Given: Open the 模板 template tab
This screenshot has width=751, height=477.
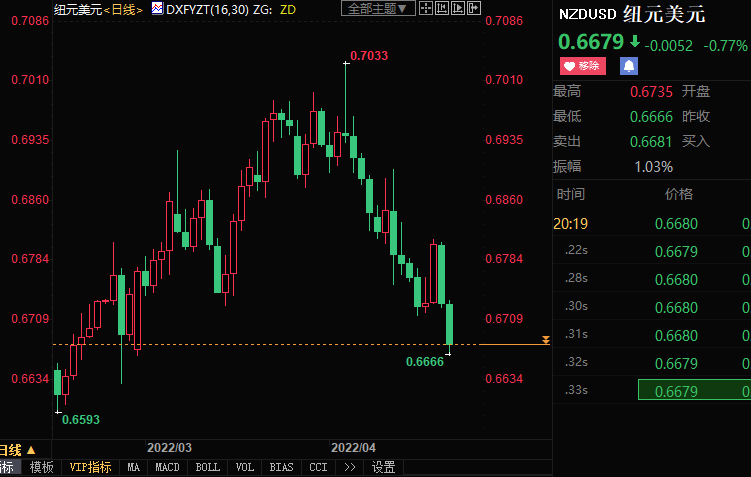Looking at the screenshot, I should pyautogui.click(x=41, y=467).
